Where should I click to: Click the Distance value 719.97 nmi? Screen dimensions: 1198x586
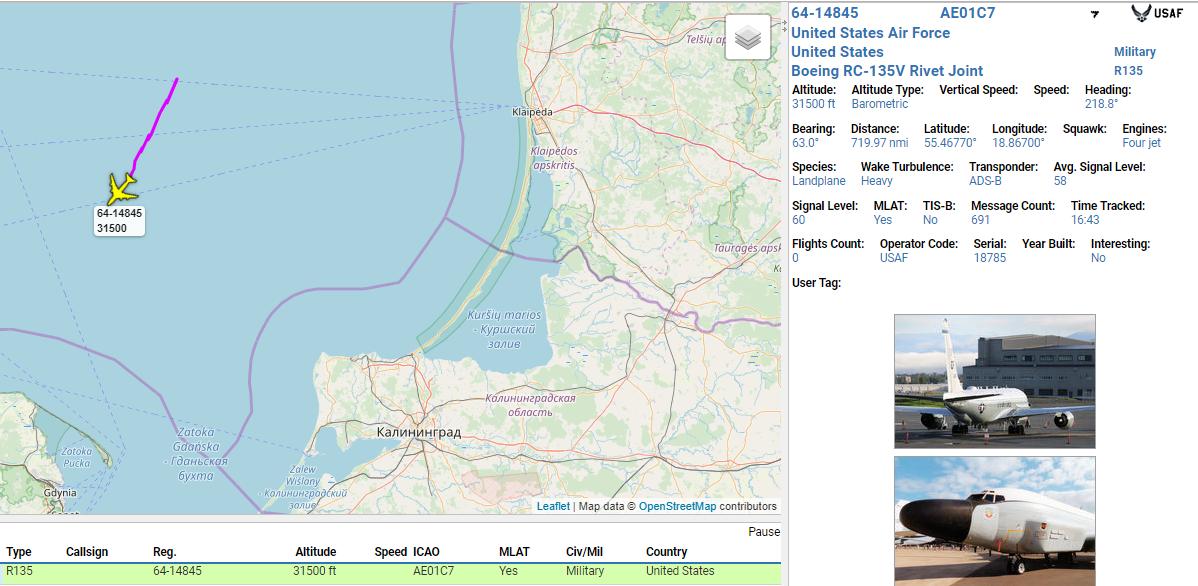pyautogui.click(x=880, y=143)
